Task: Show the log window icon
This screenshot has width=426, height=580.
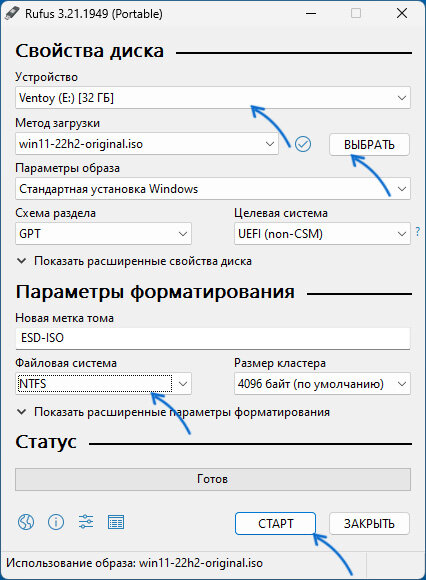Action: 116,522
